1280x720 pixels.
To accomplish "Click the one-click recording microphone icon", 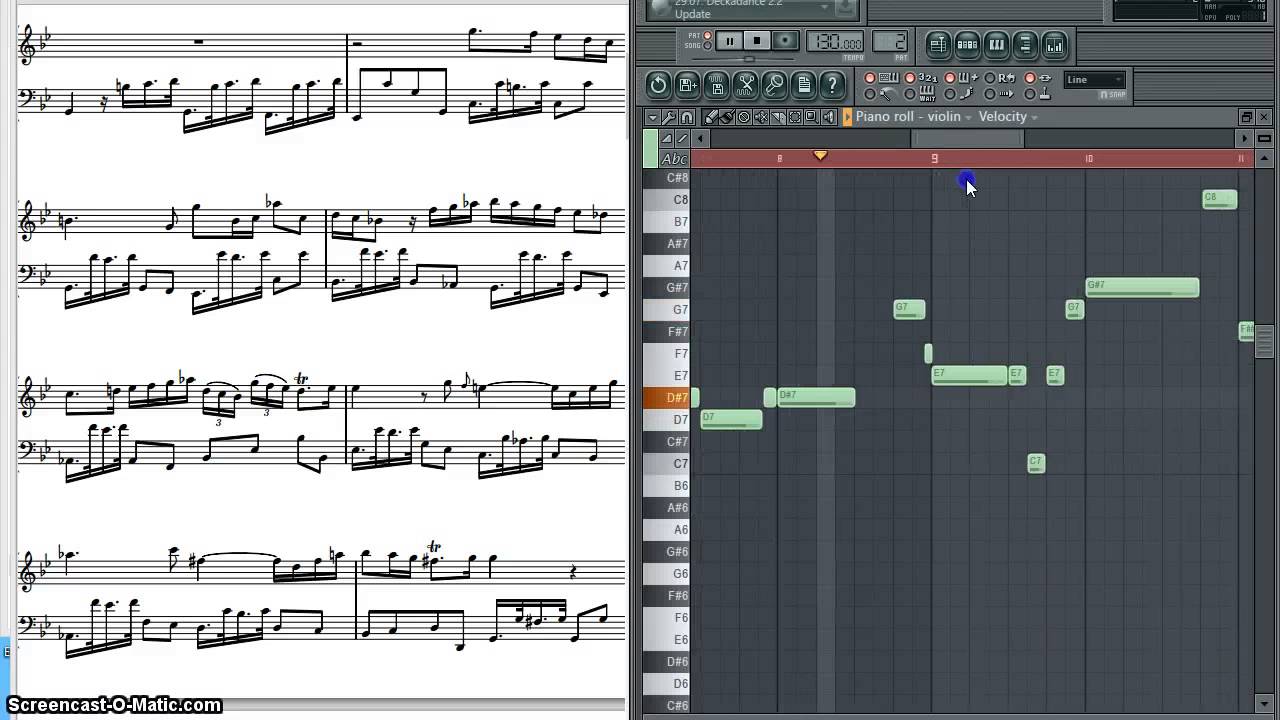I will point(775,85).
